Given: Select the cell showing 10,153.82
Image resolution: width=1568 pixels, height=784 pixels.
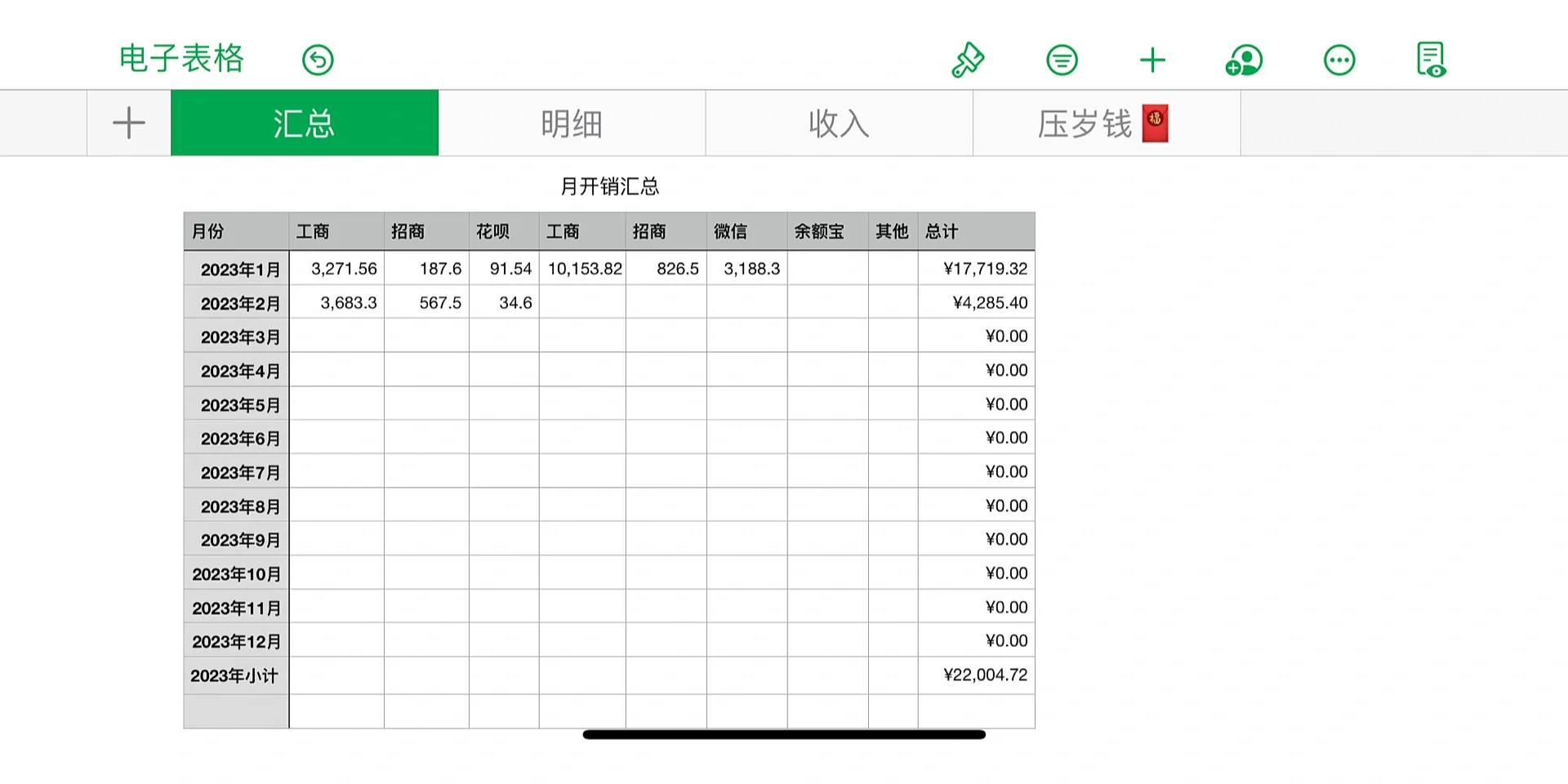Looking at the screenshot, I should 583,269.
